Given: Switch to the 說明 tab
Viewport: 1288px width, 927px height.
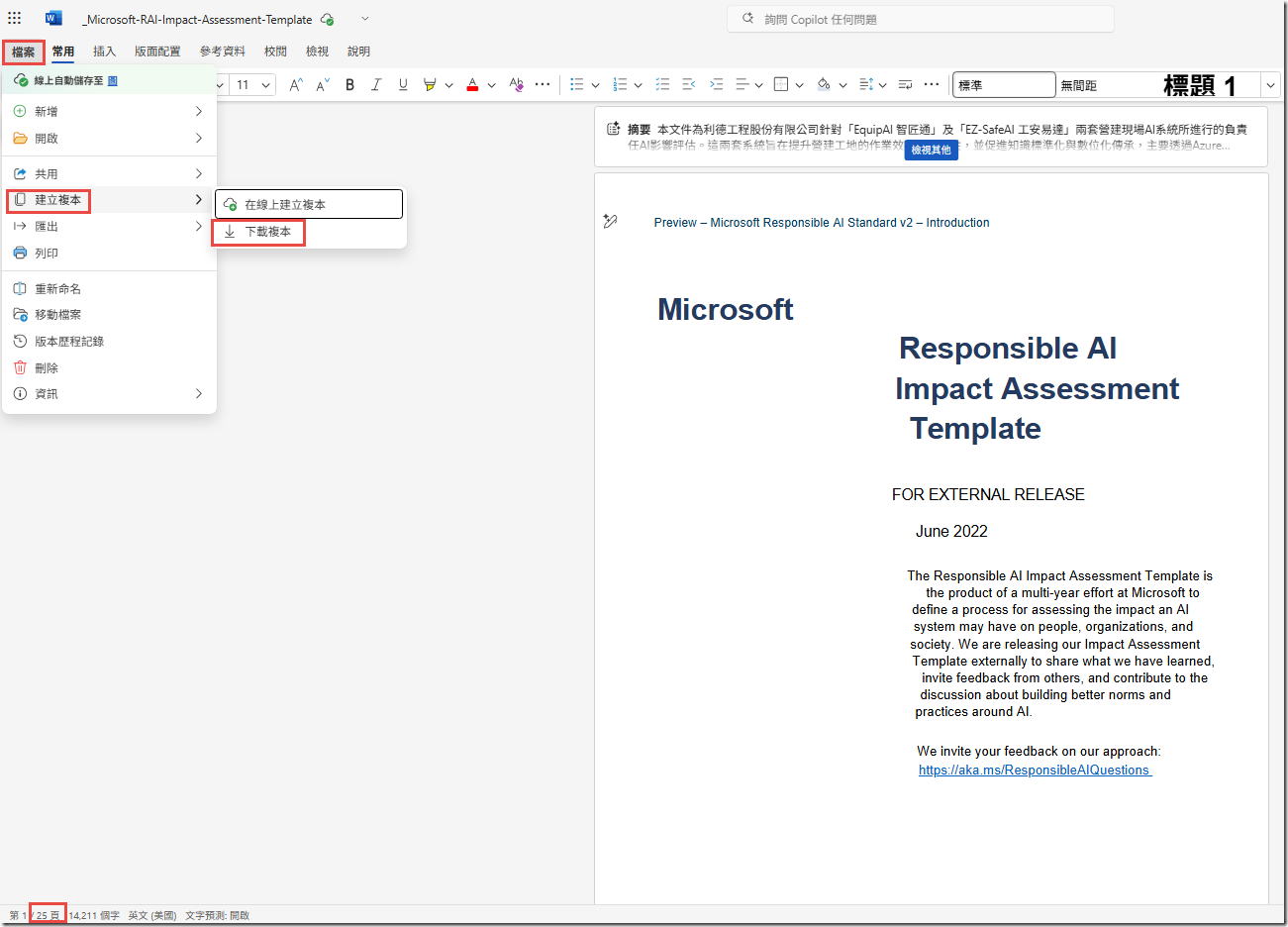Looking at the screenshot, I should click(x=358, y=51).
